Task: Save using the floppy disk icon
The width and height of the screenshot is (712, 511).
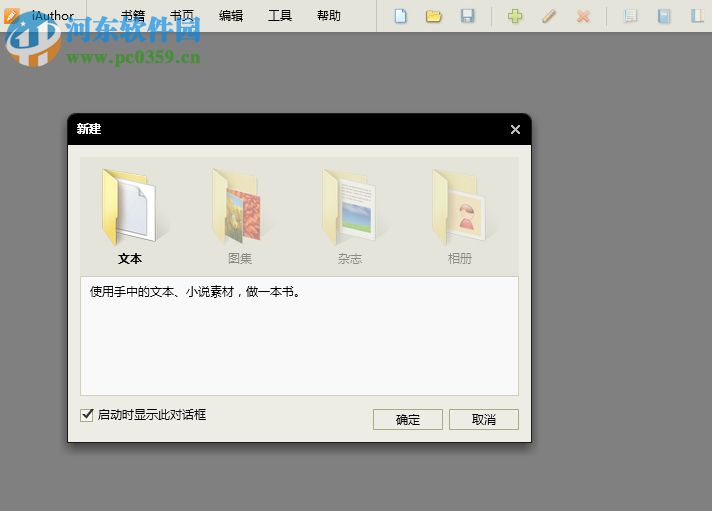Action: [x=467, y=16]
